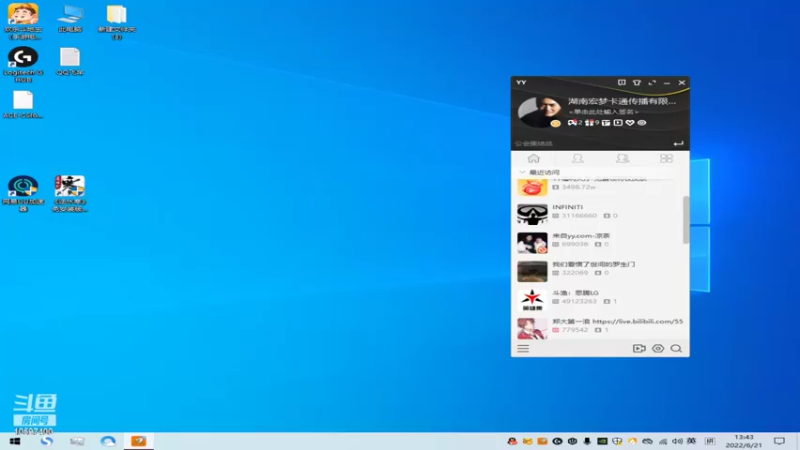This screenshot has height=450, width=800.
Task: Click the gold badge on the avatar
Action: pos(556,123)
